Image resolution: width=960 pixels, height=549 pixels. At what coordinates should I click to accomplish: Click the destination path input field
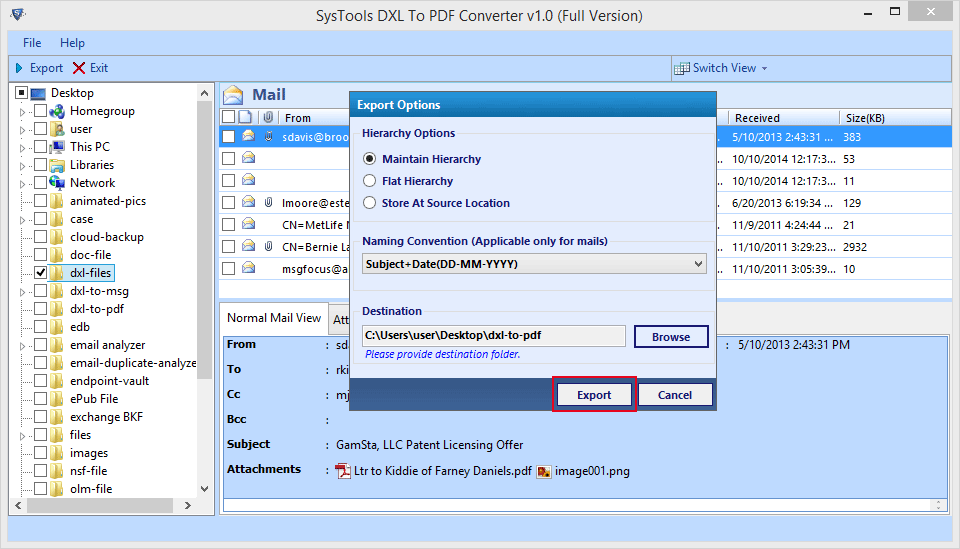pos(493,335)
